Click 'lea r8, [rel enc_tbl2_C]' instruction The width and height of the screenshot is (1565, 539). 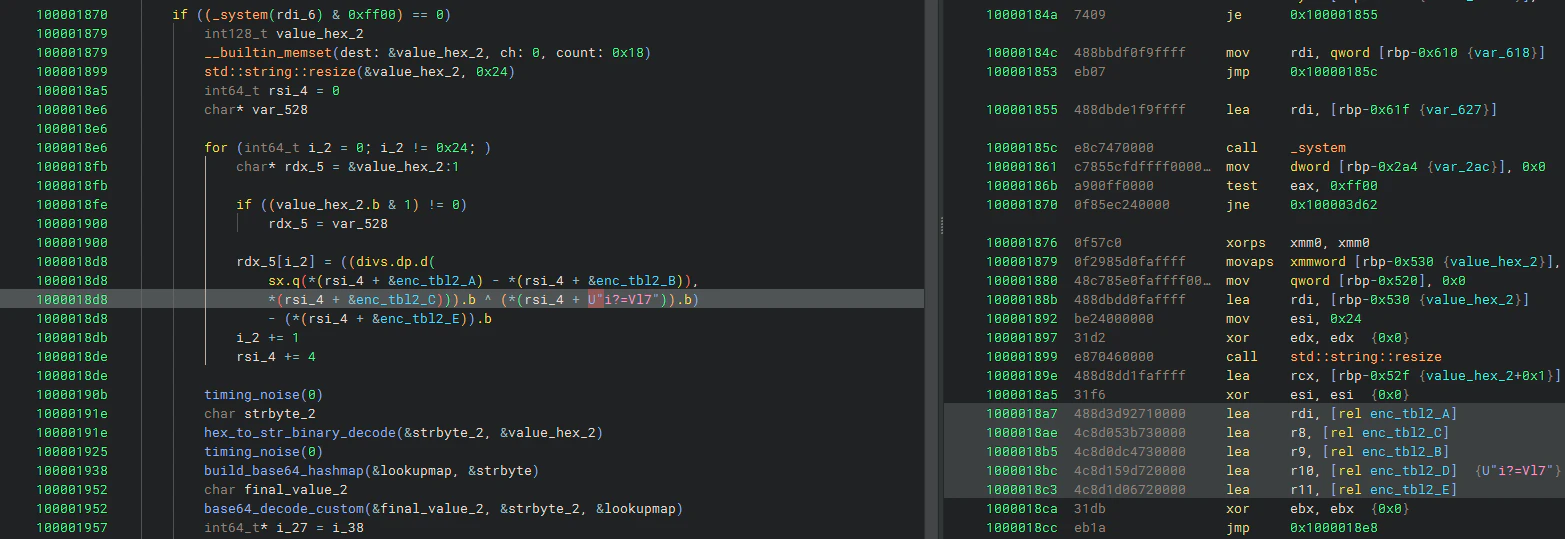(1338, 433)
